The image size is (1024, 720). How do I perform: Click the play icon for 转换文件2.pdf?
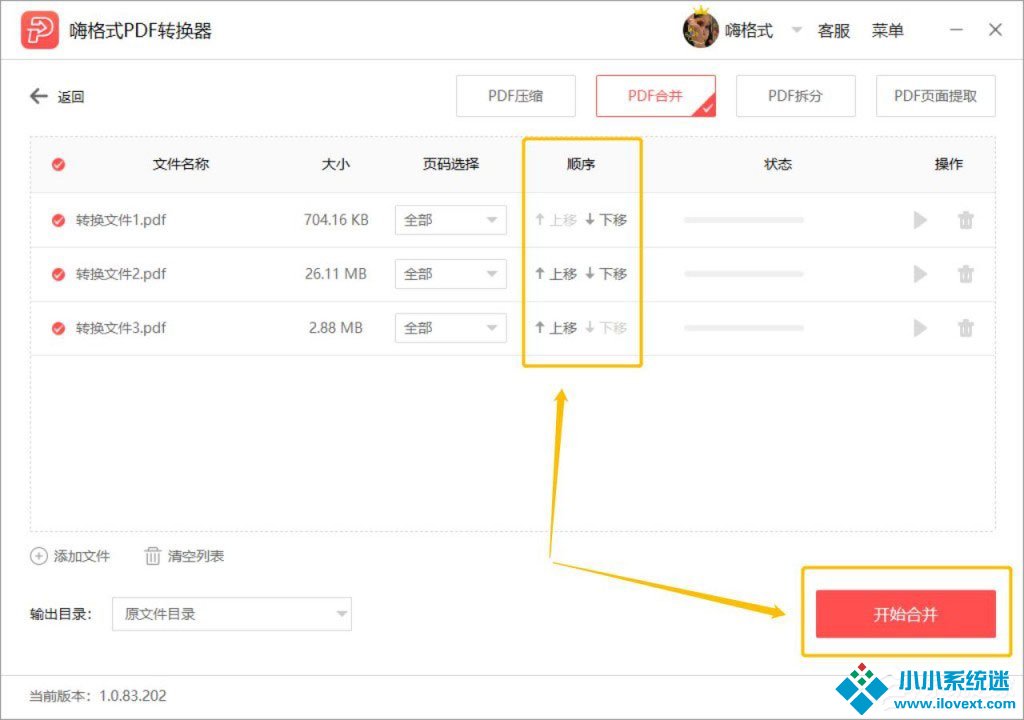(920, 274)
